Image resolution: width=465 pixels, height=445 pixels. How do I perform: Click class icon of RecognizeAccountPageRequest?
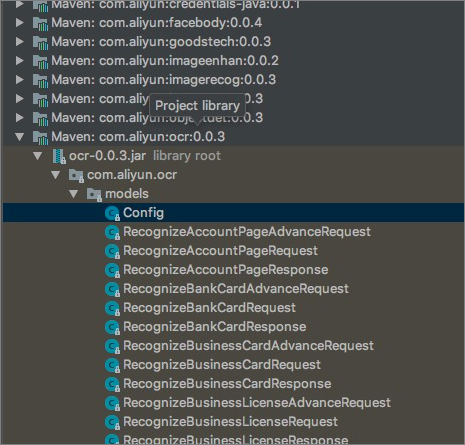click(112, 251)
